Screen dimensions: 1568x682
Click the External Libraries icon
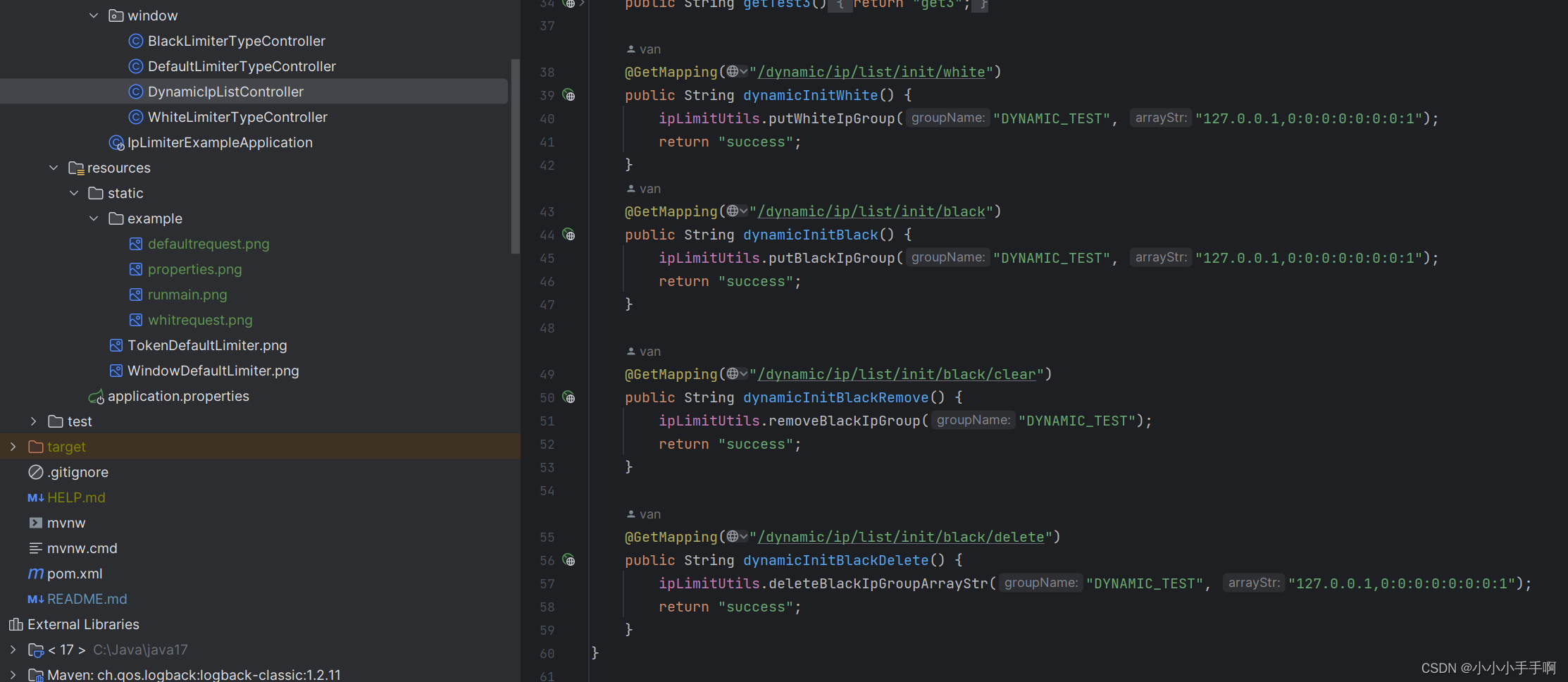pyautogui.click(x=16, y=624)
